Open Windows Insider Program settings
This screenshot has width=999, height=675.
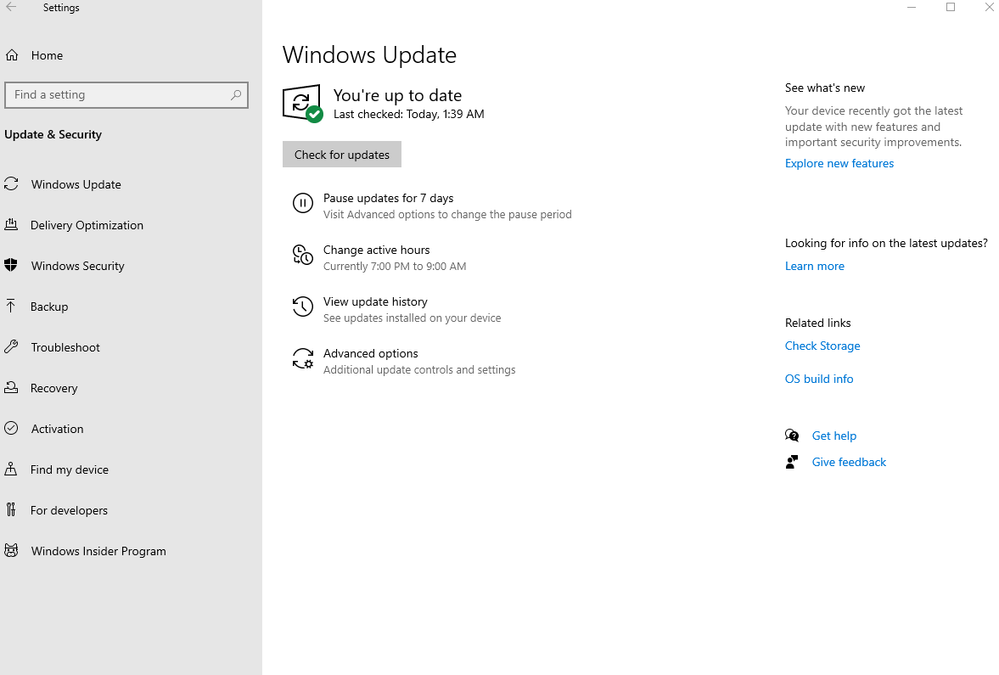99,551
